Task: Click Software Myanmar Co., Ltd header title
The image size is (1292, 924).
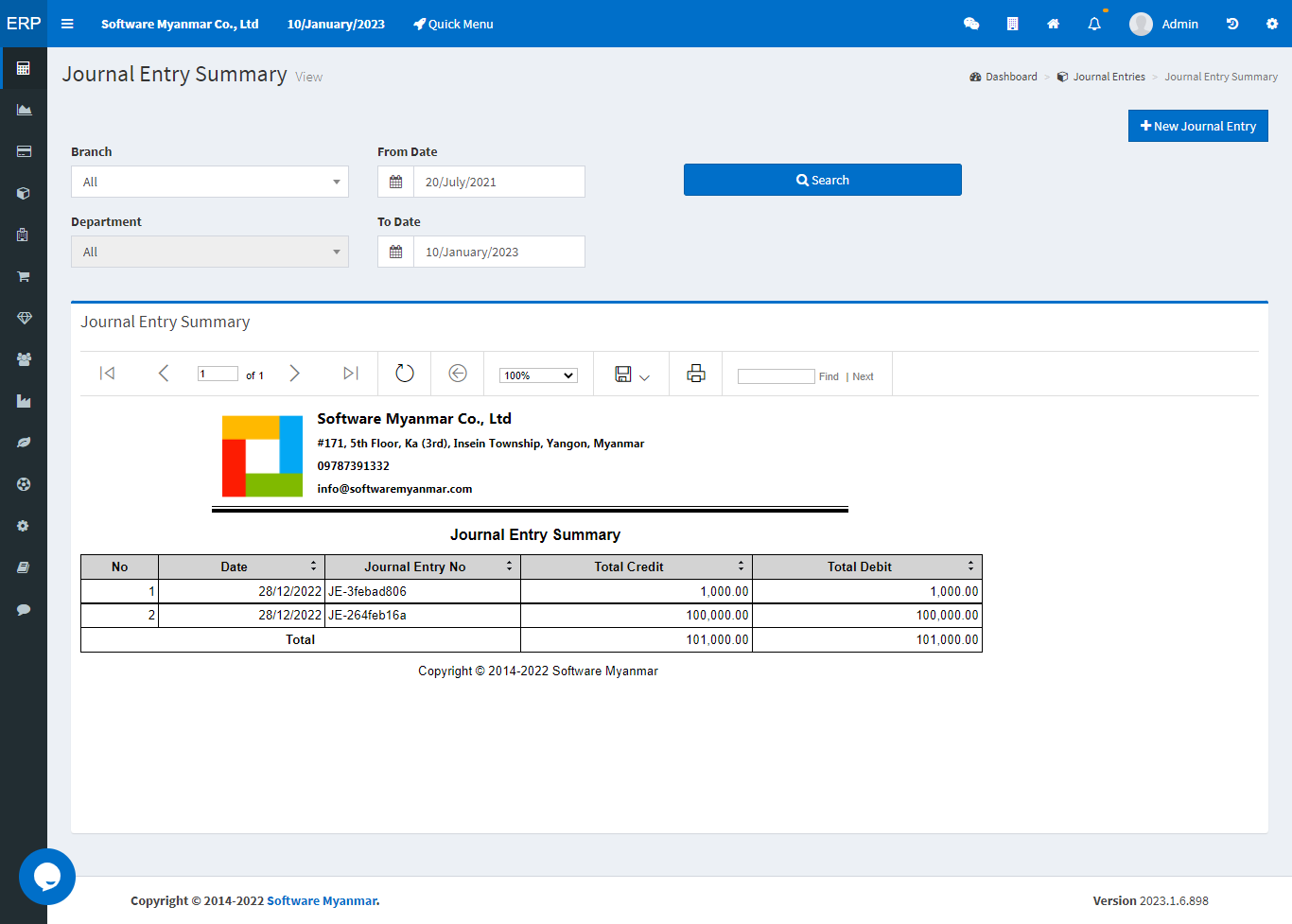Action: tap(180, 24)
